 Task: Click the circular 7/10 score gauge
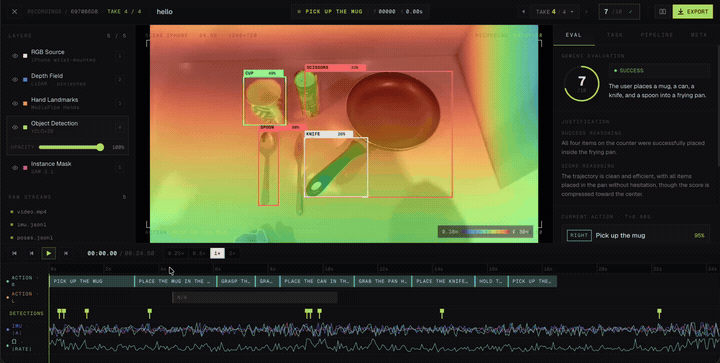point(581,84)
